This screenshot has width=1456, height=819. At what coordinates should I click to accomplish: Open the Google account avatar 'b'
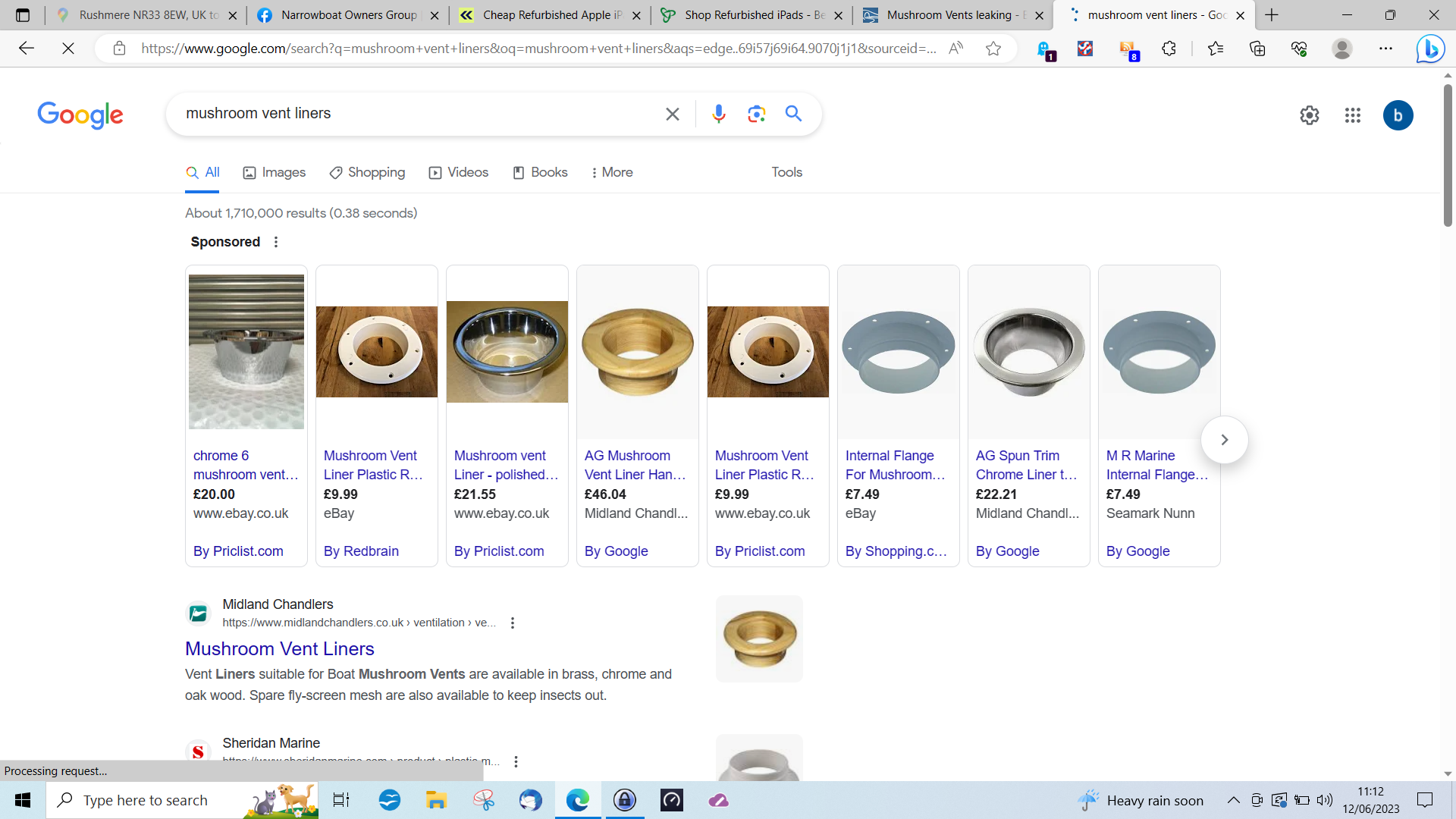(x=1398, y=115)
